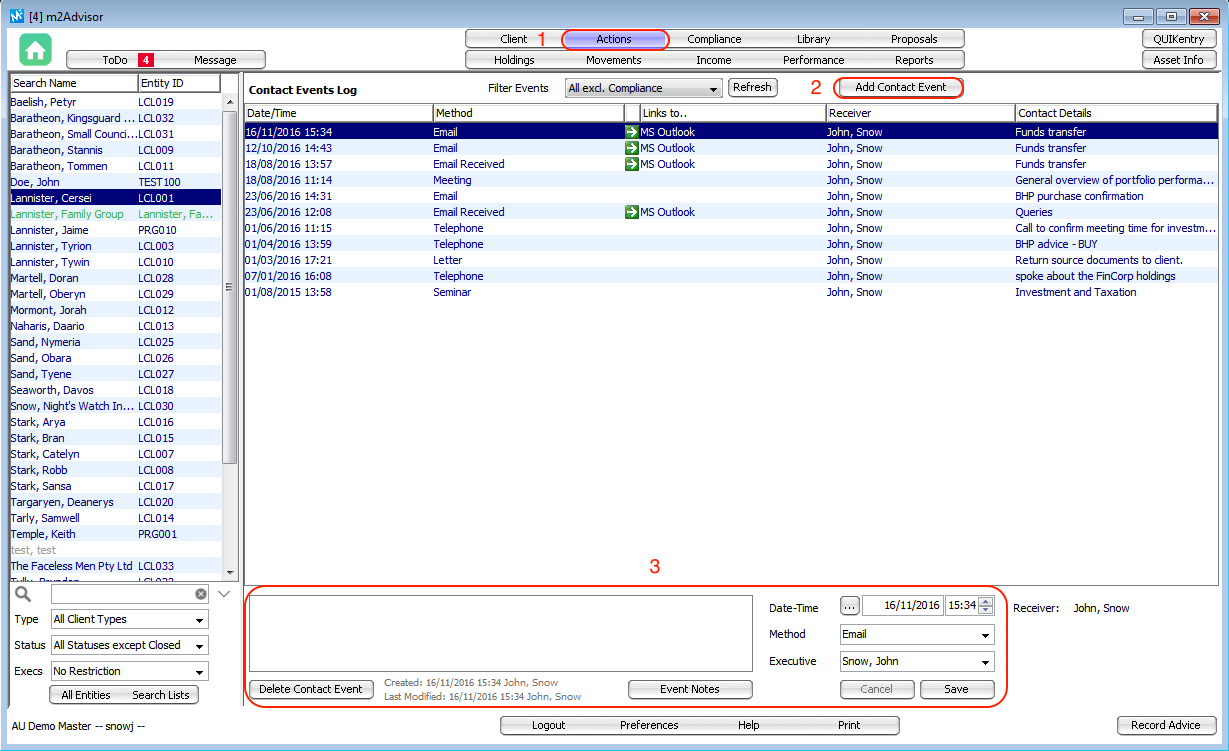Open date picker with the ellipsis button
Viewport: 1229px width, 751px height.
pyautogui.click(x=849, y=606)
